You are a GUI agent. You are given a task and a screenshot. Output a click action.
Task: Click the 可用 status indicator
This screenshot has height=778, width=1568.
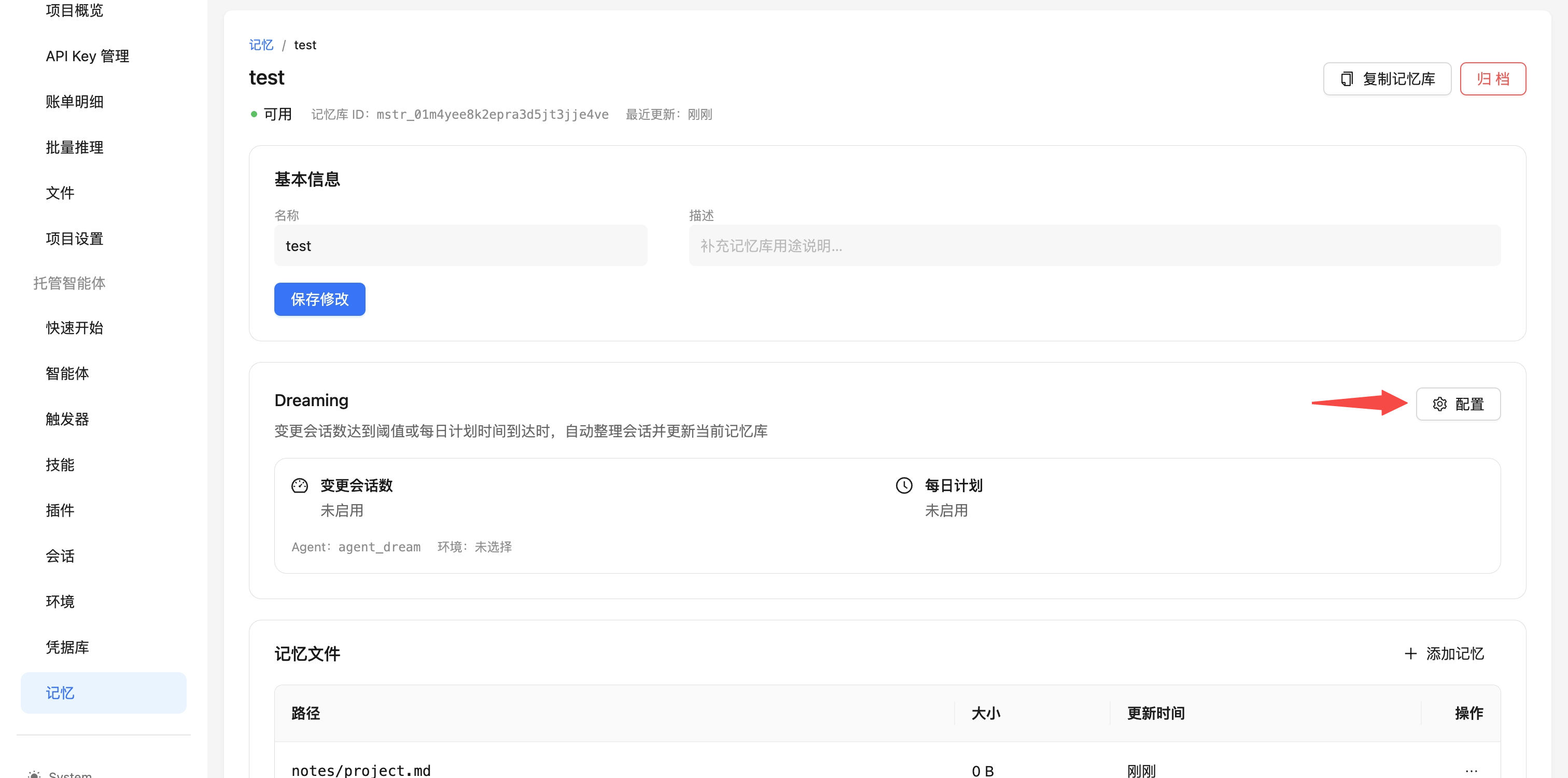[272, 115]
